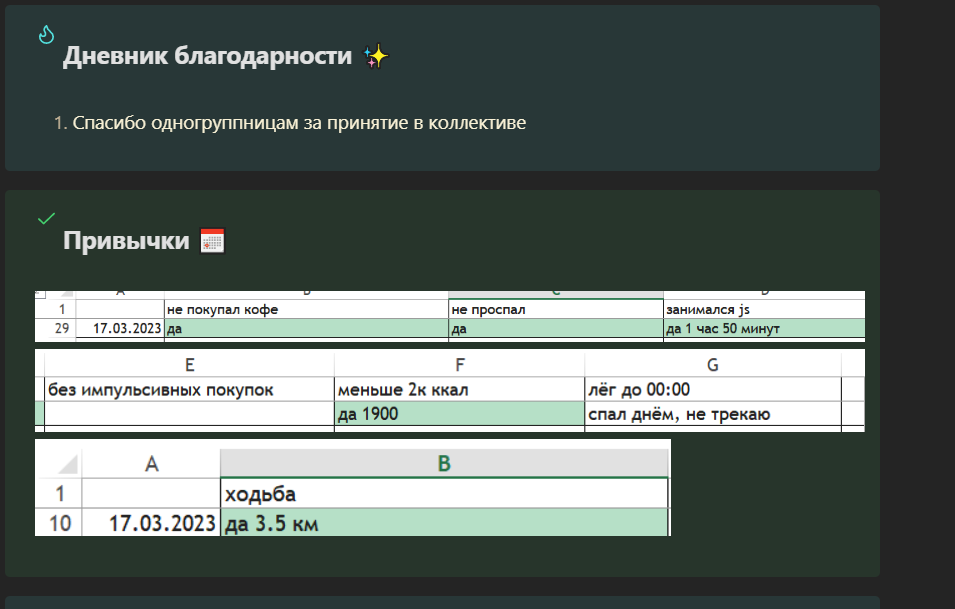This screenshot has height=609, width=955.
Task: Click the cell не покупал кофе
Action: tap(306, 309)
